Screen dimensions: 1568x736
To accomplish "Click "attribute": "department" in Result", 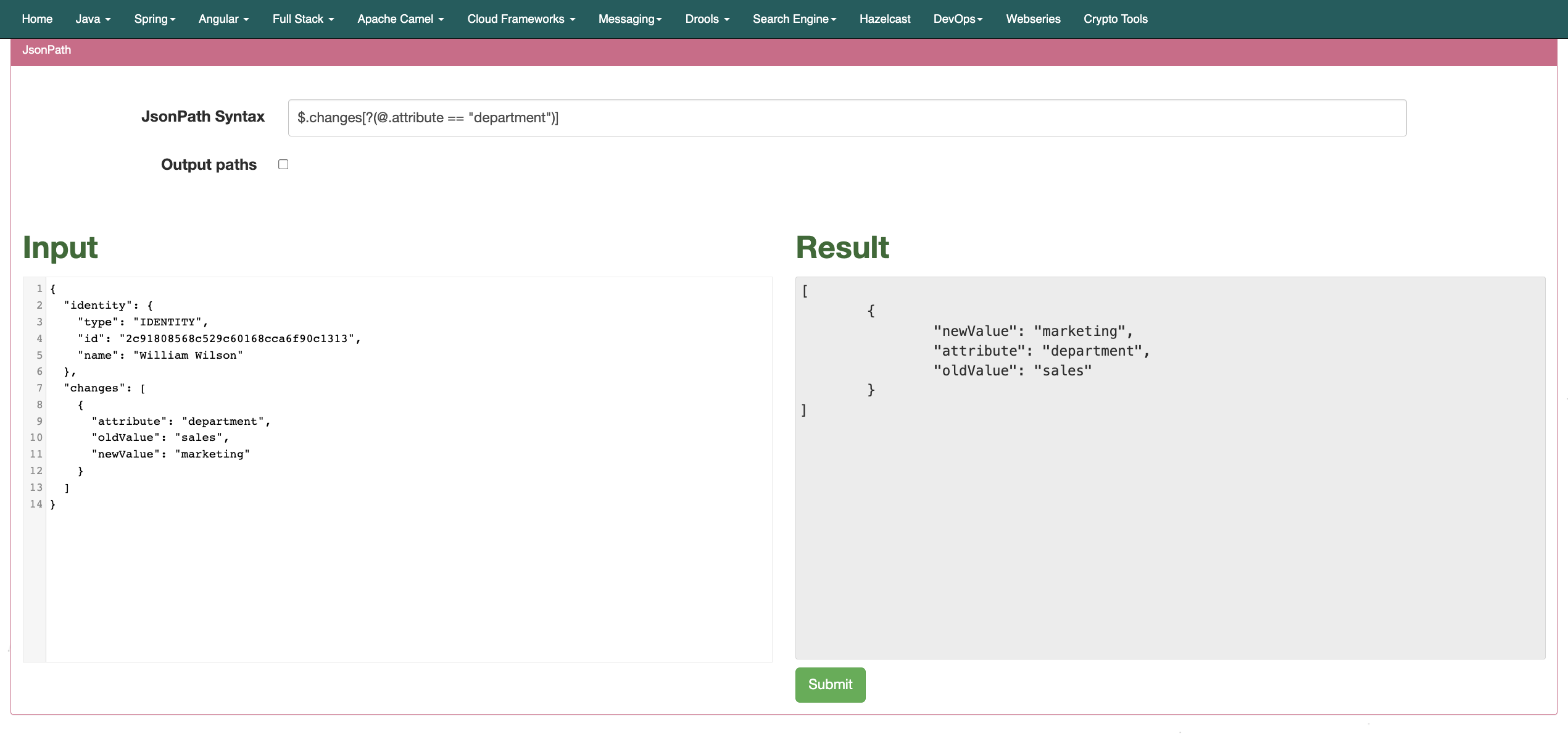I will click(x=1042, y=351).
